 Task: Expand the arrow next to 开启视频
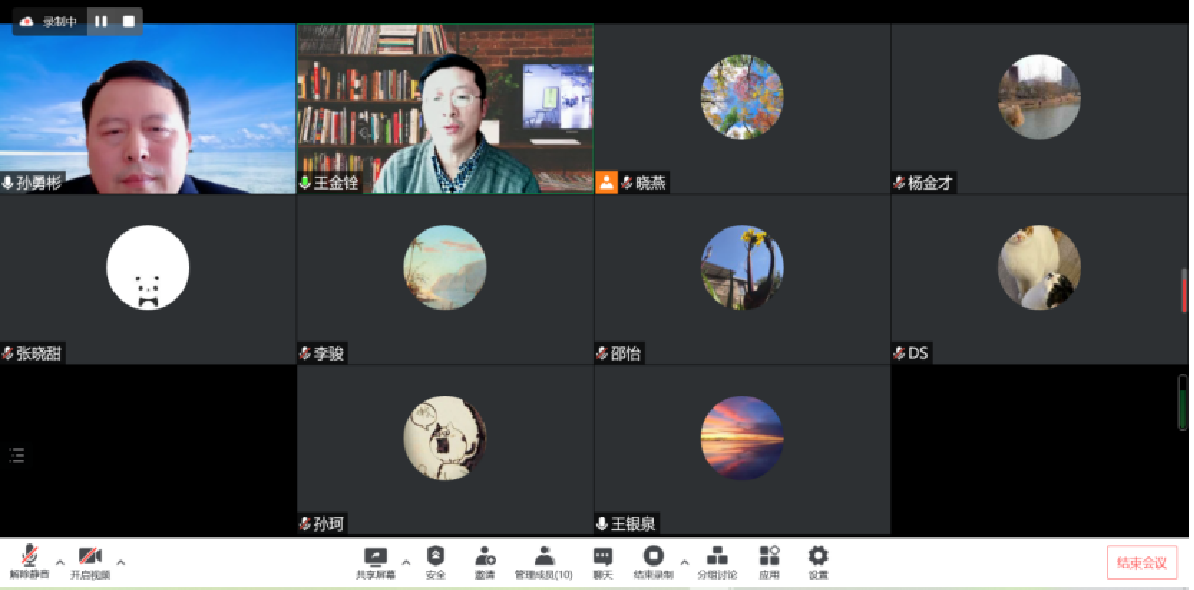click(121, 561)
